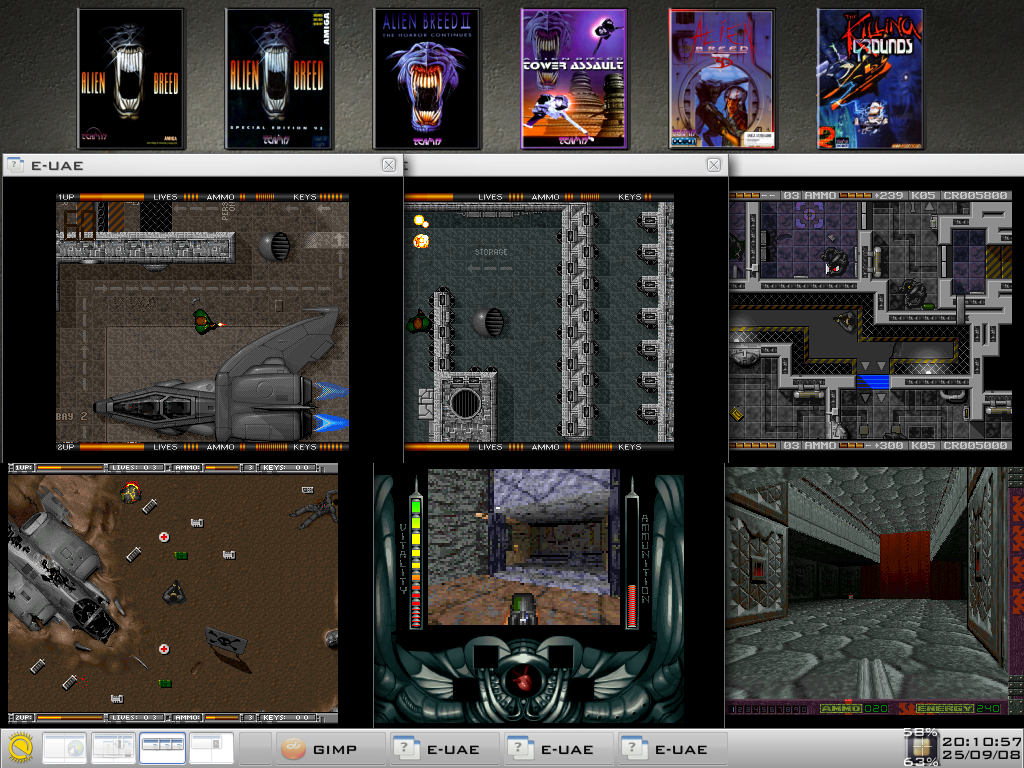Click the E-UAE taskbar button nearest the clock
Screen dimensions: 1024x768
(673, 749)
